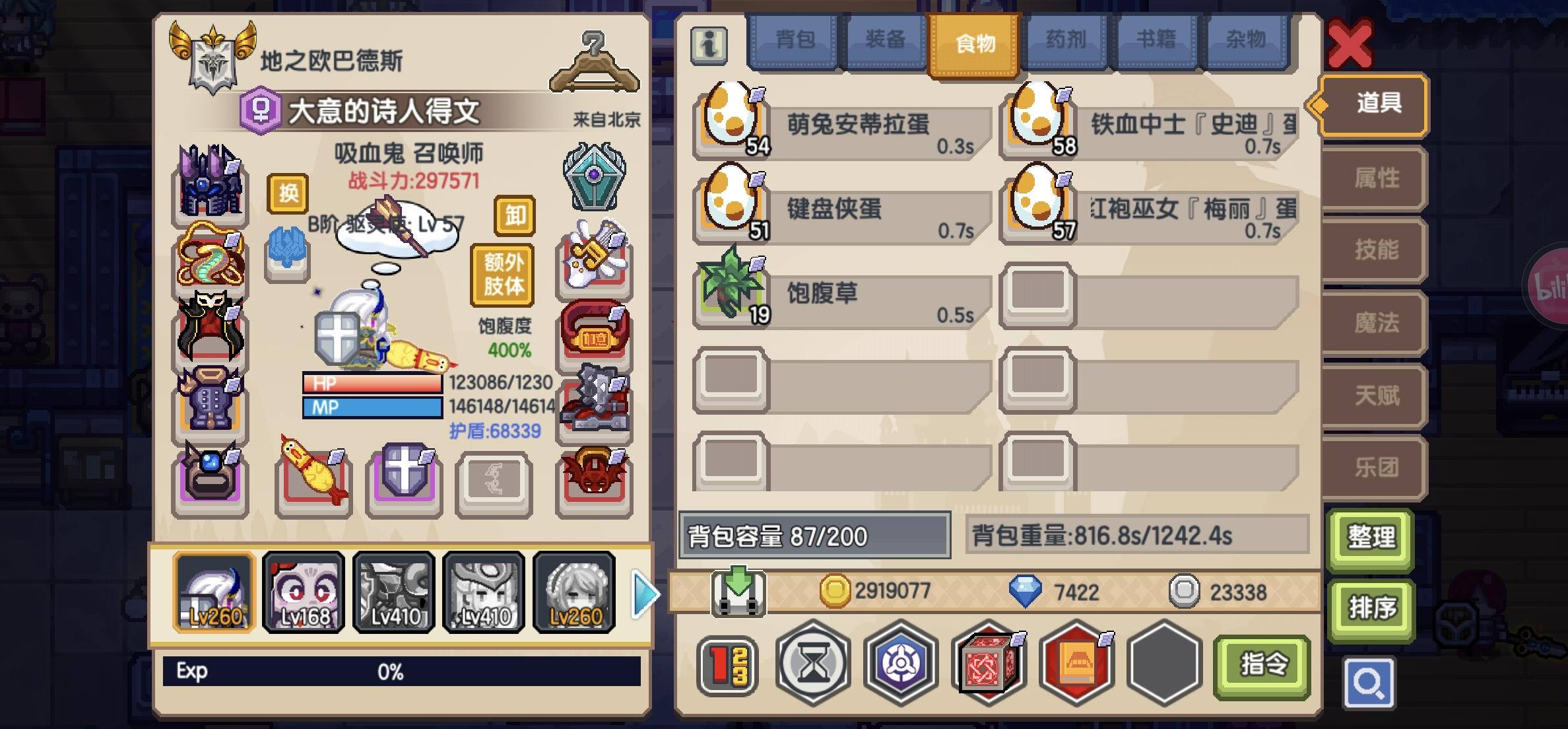Viewport: 1568px width, 729px height.
Task: Select the 饱腹草 food item
Action: click(842, 293)
